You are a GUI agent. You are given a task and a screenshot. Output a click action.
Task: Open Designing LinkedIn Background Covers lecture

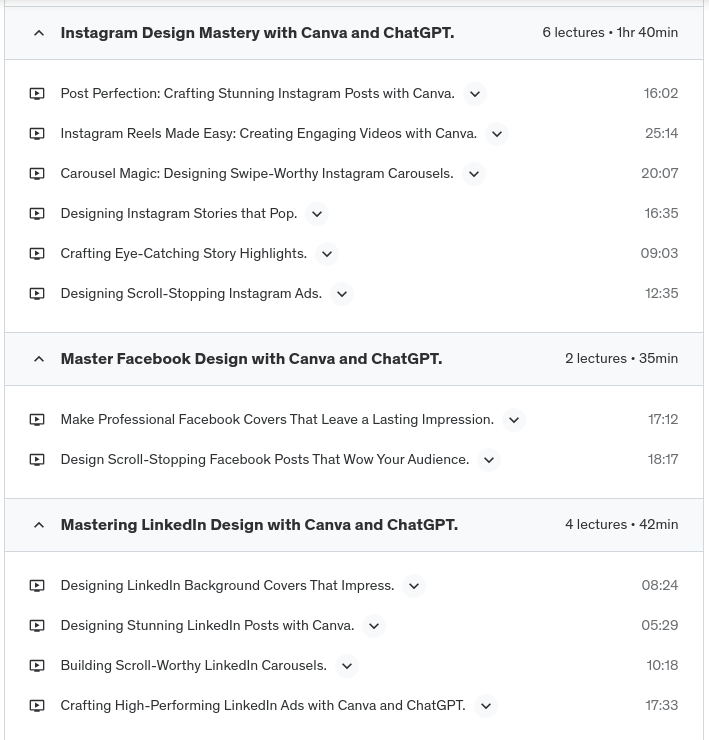[227, 585]
